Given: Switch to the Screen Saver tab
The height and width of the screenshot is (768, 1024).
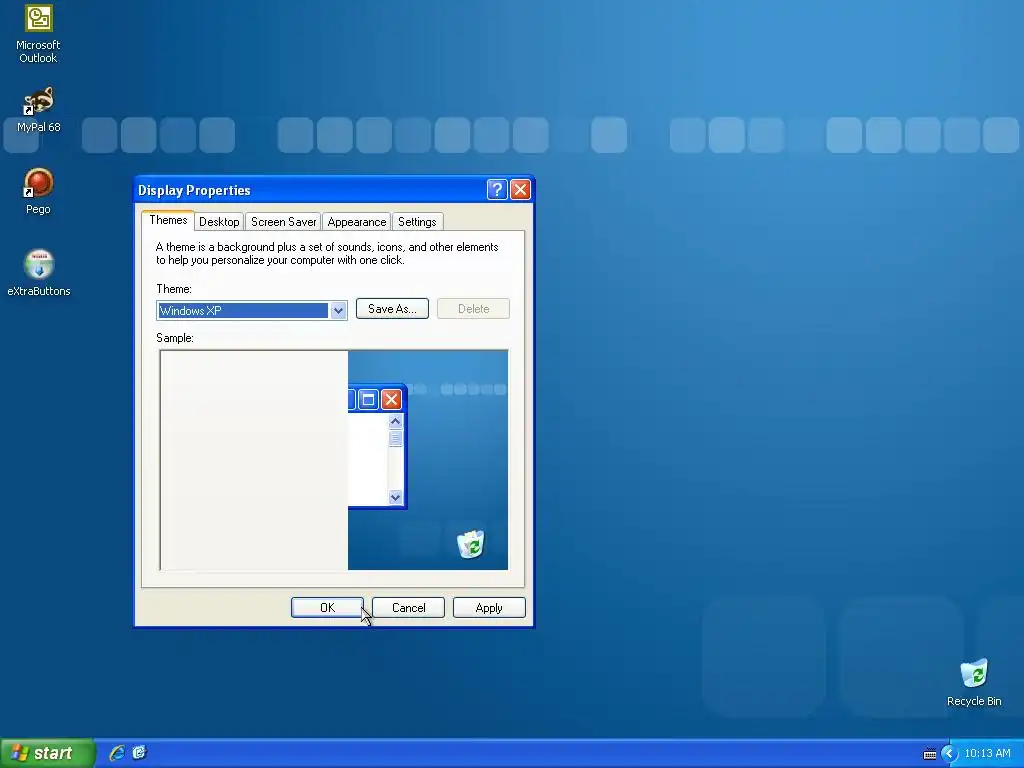Looking at the screenshot, I should (x=283, y=222).
